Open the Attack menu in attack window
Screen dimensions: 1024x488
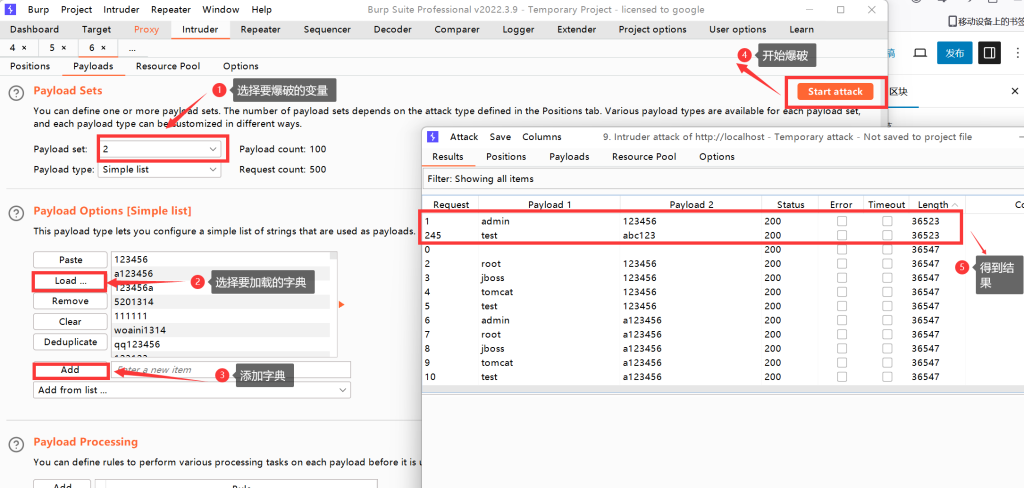pyautogui.click(x=464, y=137)
